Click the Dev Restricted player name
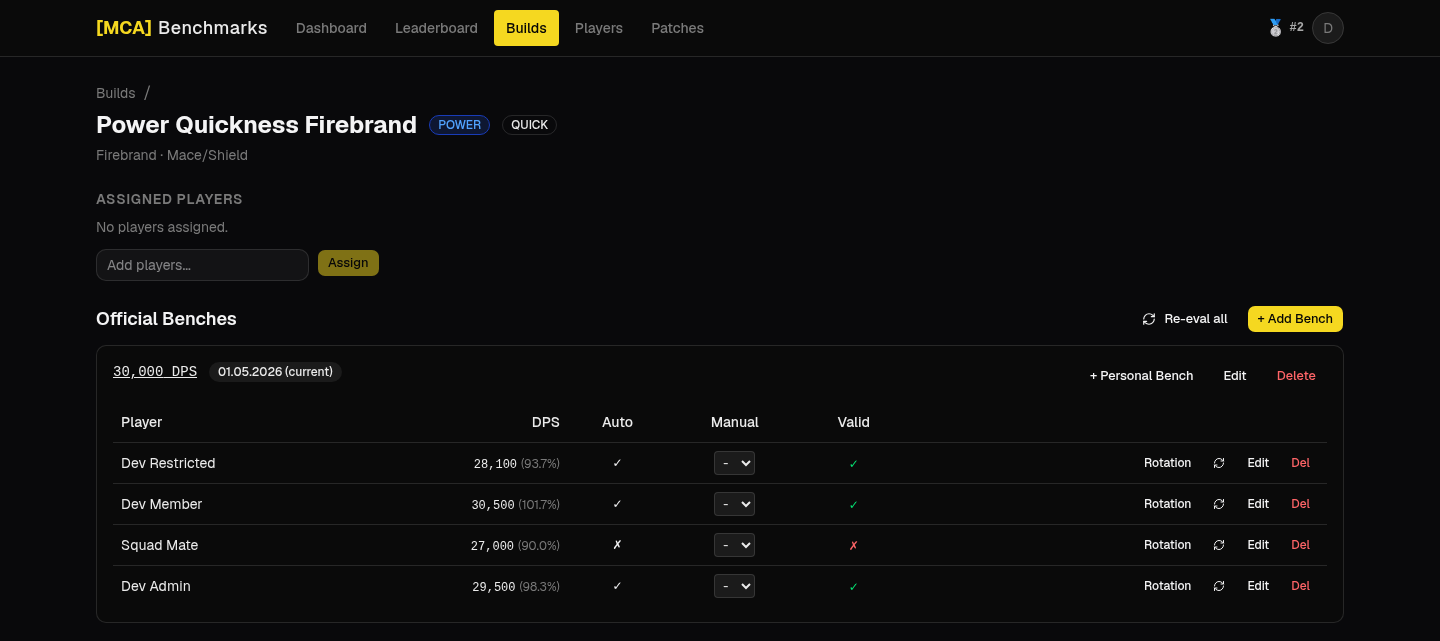The width and height of the screenshot is (1440, 641). (x=168, y=463)
